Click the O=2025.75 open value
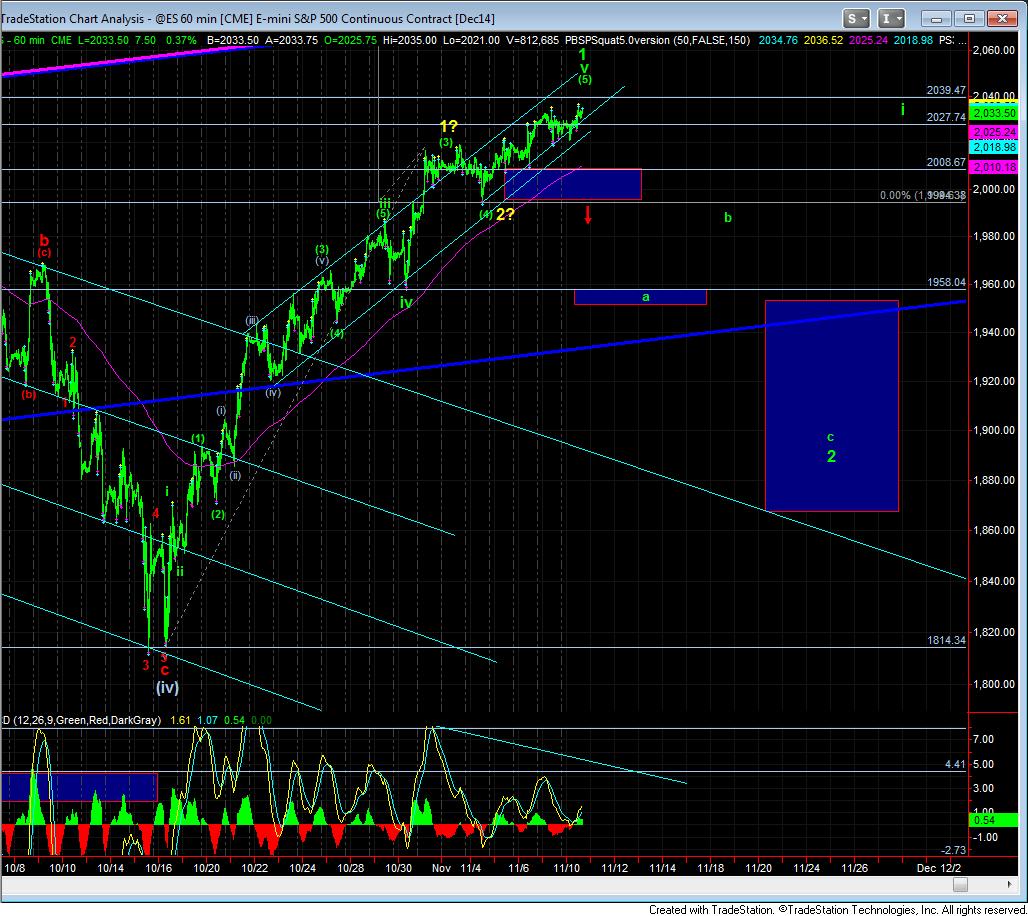This screenshot has width=1028, height=916. (x=350, y=40)
